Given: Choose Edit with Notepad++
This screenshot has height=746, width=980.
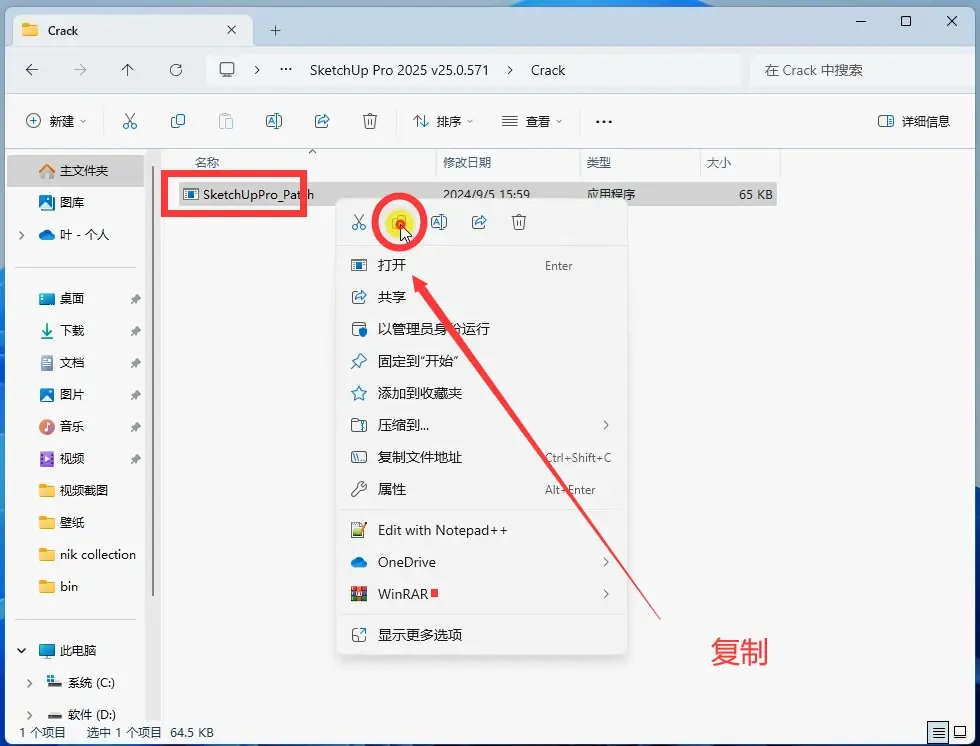Looking at the screenshot, I should (481, 530).
